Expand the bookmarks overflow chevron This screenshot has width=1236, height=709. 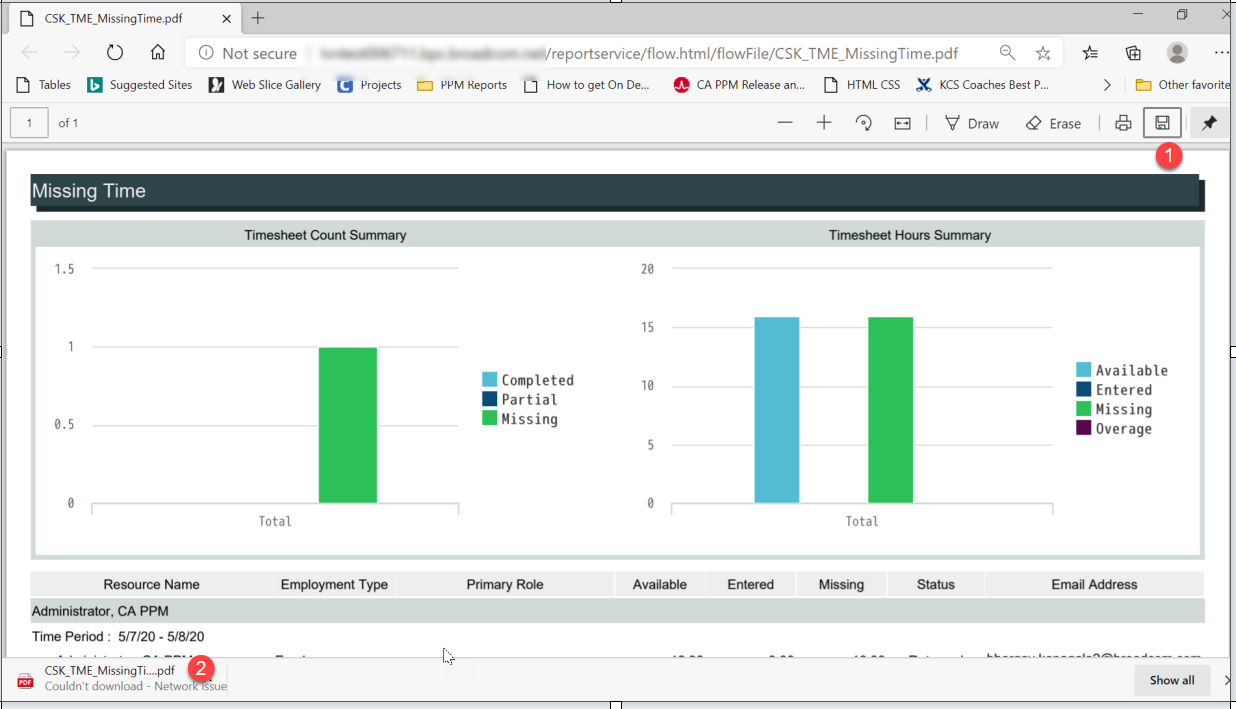1107,85
